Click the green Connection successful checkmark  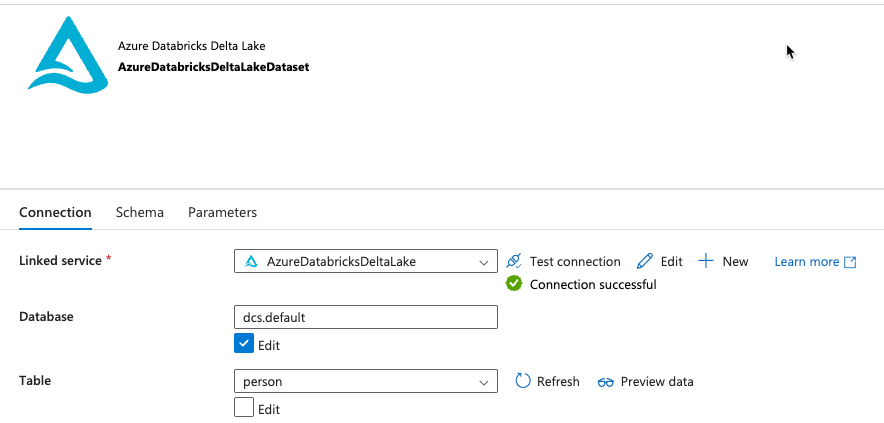tap(514, 284)
